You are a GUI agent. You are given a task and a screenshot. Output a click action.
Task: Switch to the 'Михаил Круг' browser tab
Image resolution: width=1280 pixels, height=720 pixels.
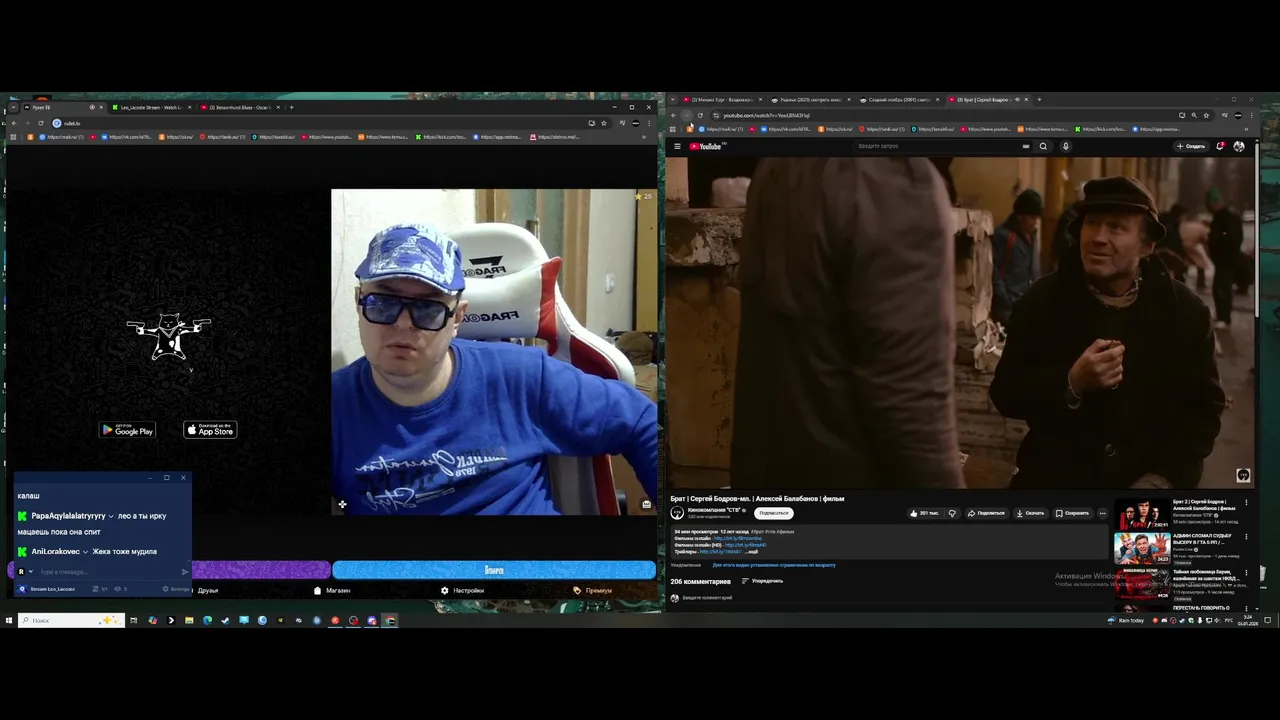720,100
